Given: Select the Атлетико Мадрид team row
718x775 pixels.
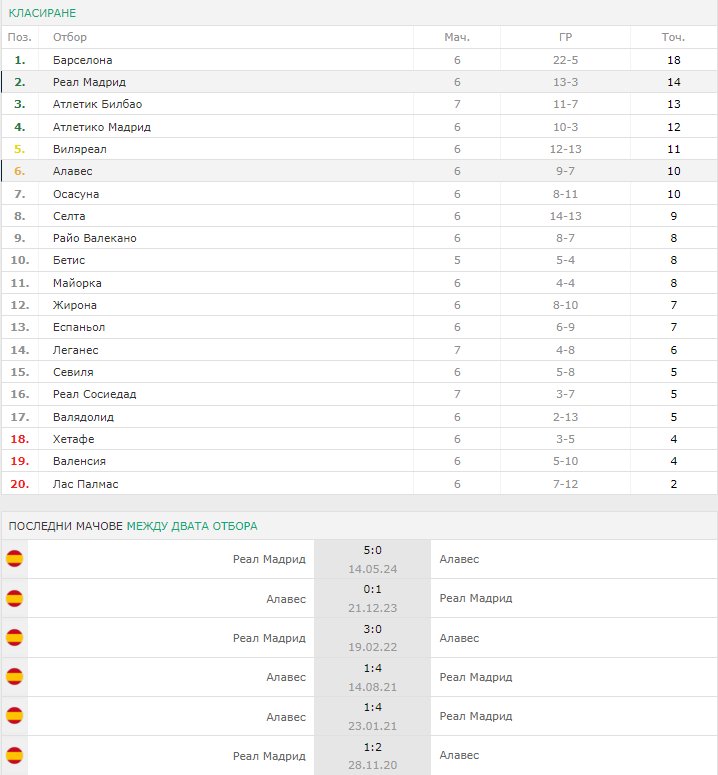Looking at the screenshot, I should pos(359,127).
